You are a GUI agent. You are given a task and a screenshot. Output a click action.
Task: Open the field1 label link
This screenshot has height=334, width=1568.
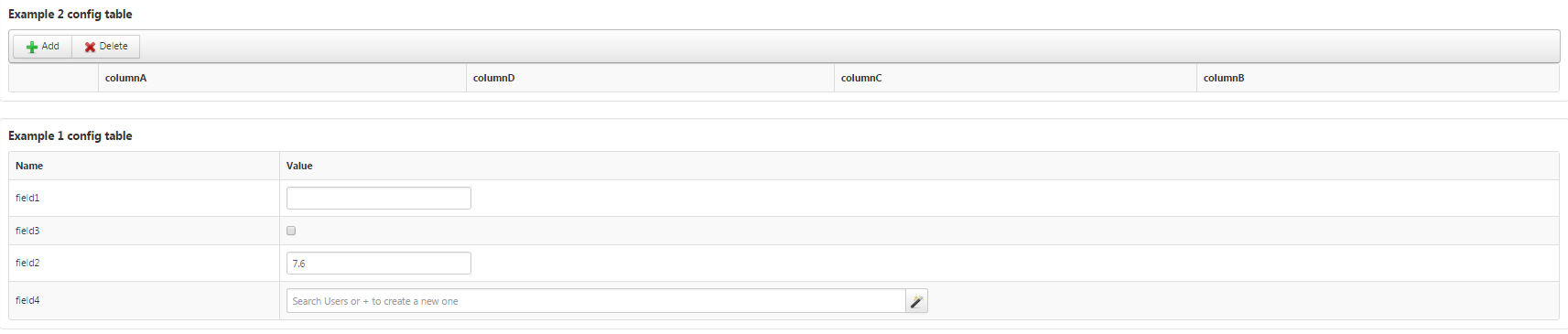(x=27, y=198)
